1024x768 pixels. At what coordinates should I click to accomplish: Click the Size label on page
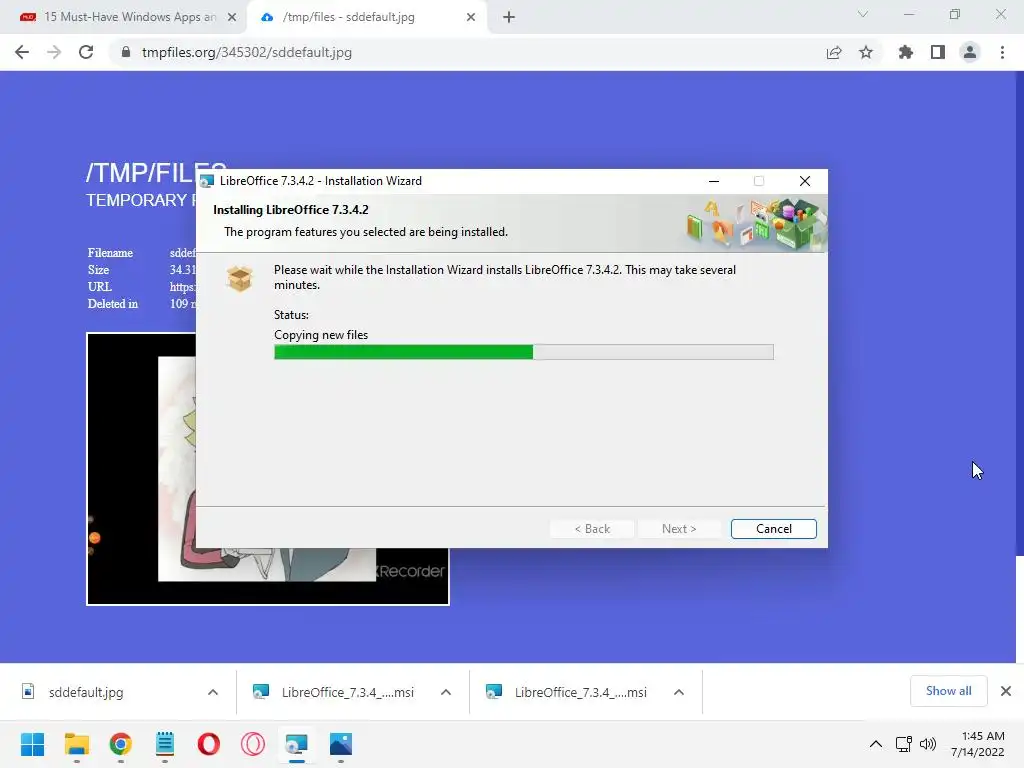coord(98,270)
